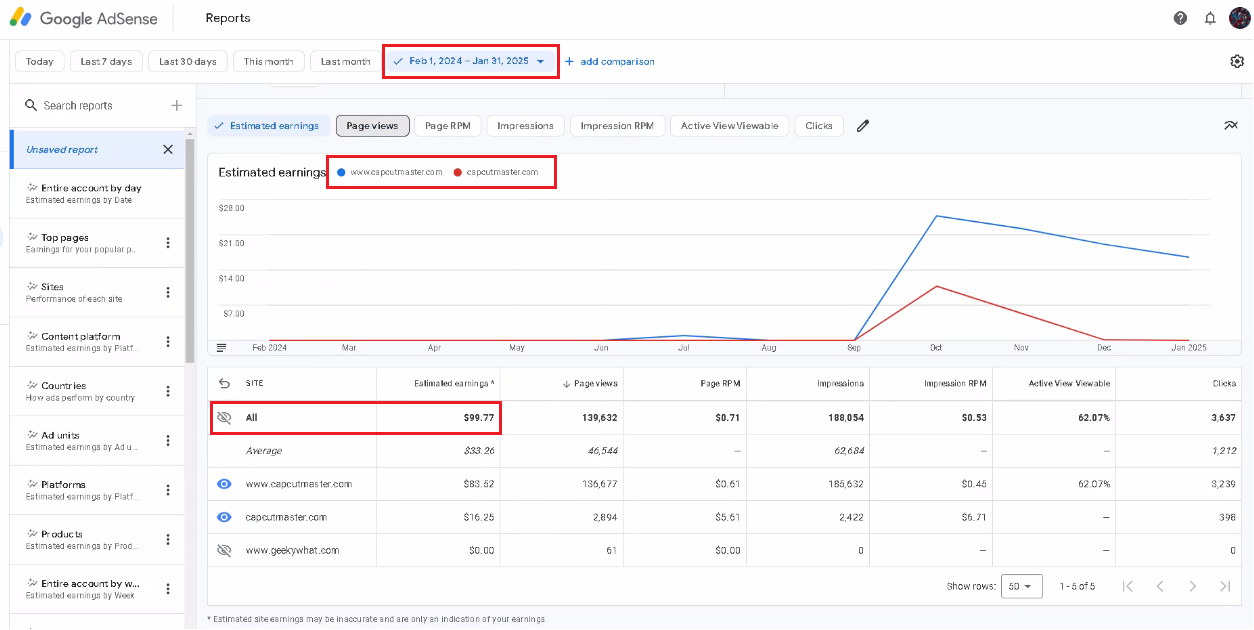This screenshot has height=630, width=1254.
Task: Click the plus icon to add report
Action: click(177, 105)
